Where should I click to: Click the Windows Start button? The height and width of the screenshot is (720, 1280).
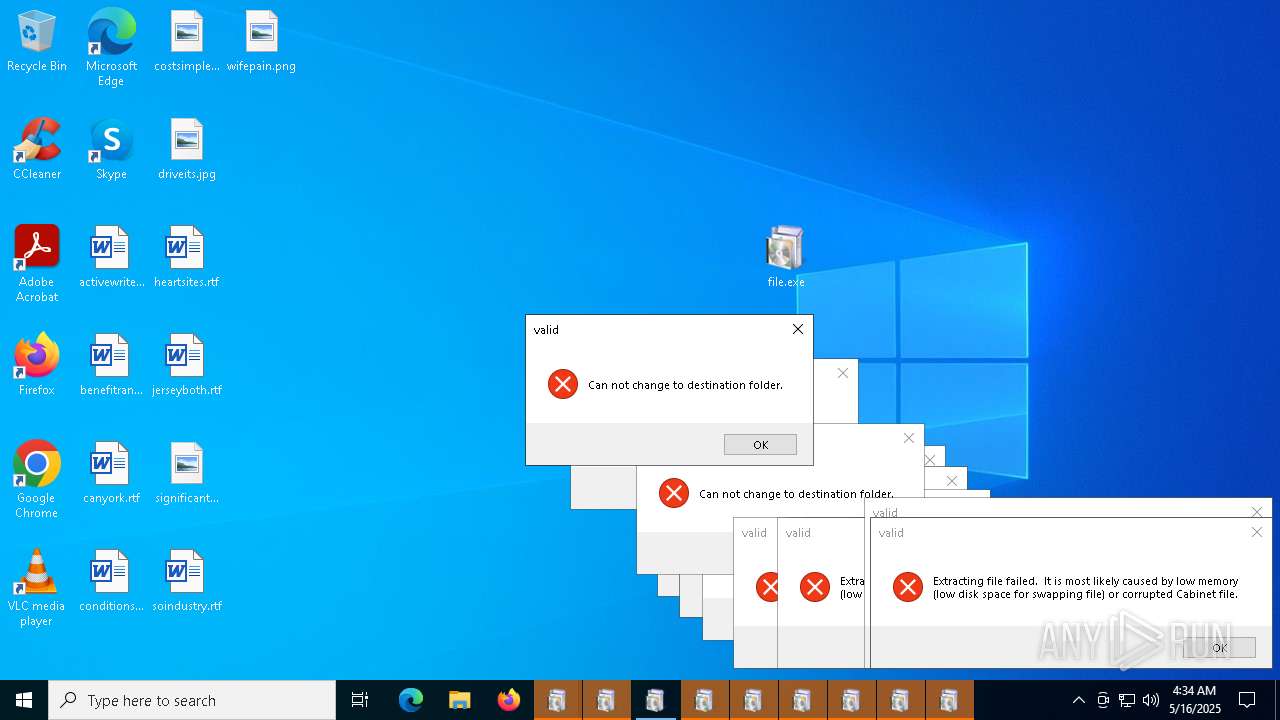pos(24,700)
